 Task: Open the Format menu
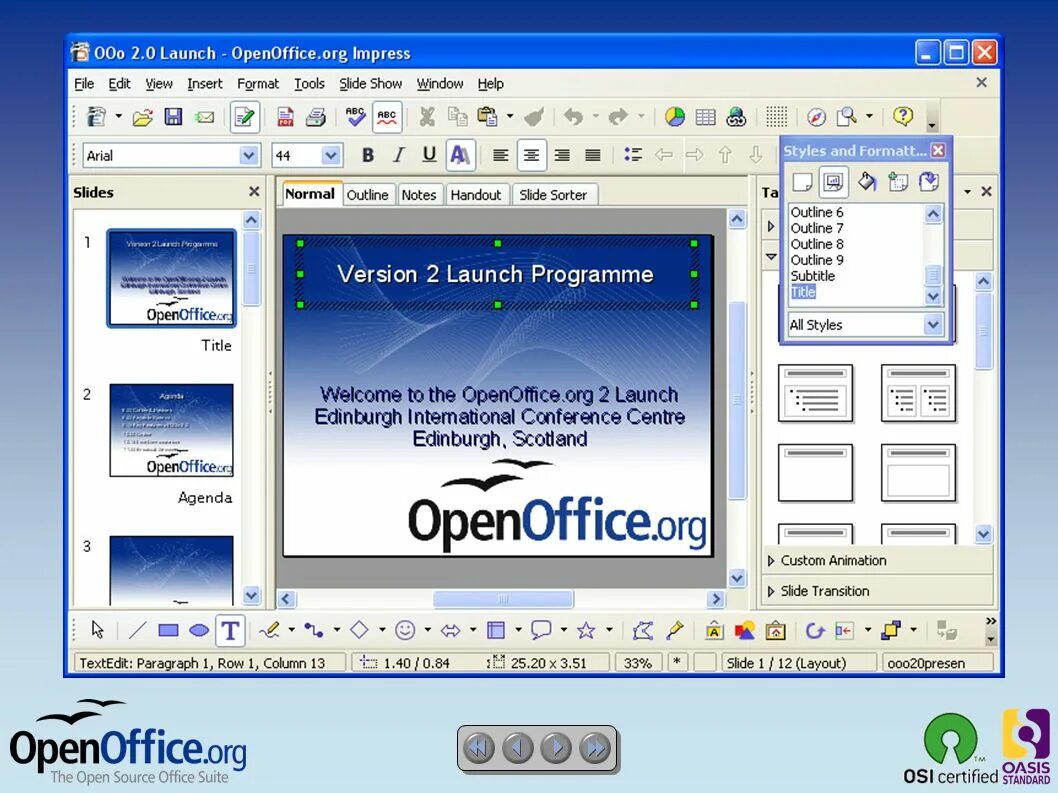click(258, 84)
